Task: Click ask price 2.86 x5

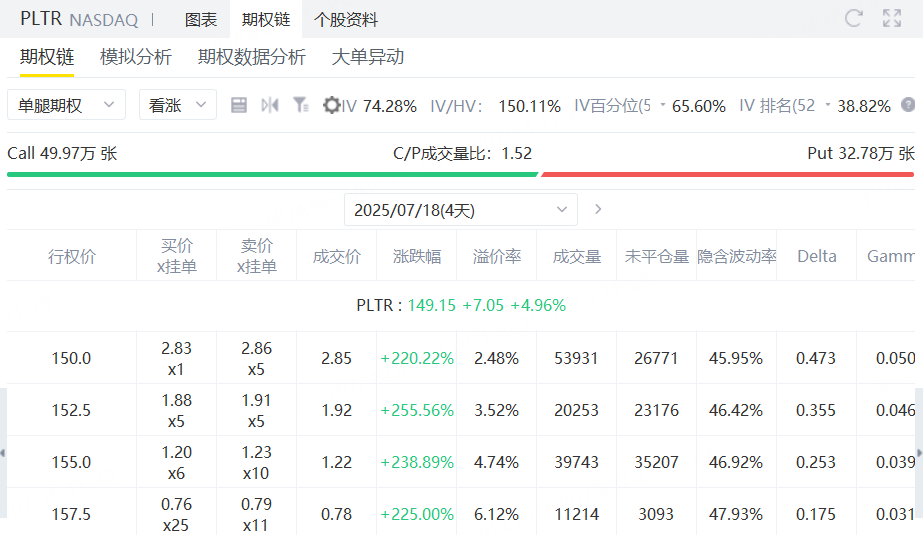Action: tap(257, 358)
